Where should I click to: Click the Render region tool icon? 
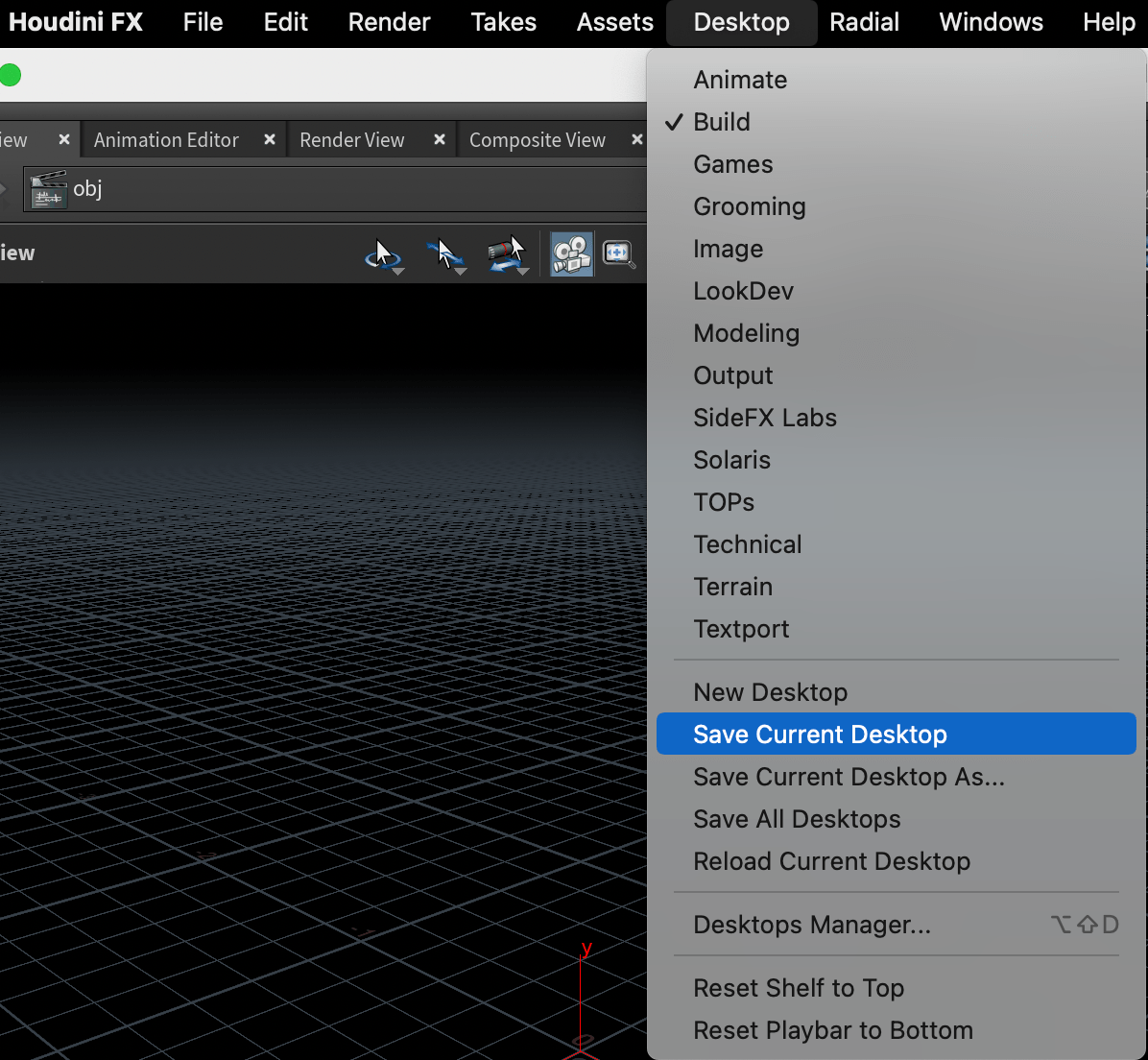[x=619, y=254]
